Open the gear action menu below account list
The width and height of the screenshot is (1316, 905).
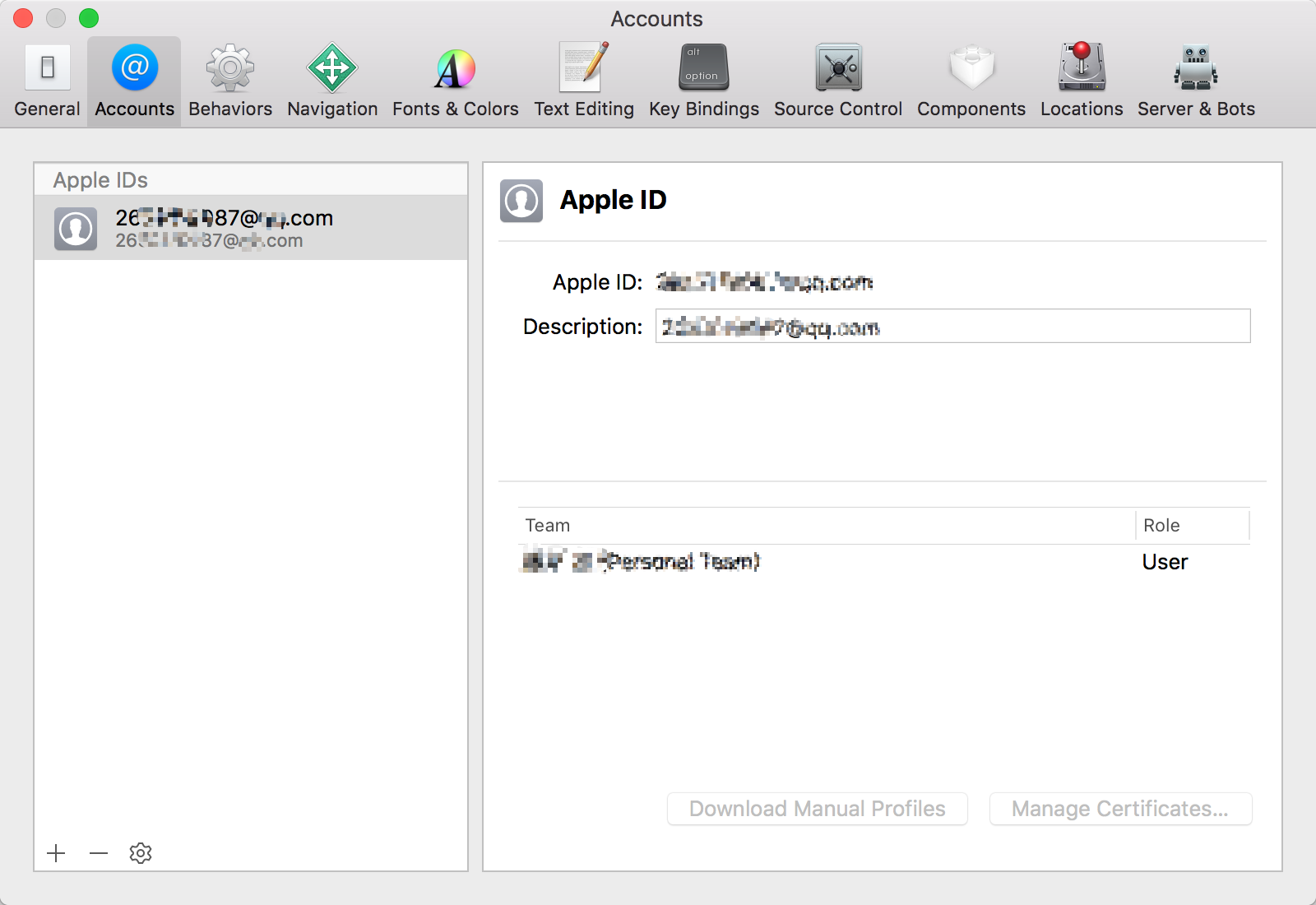141,853
